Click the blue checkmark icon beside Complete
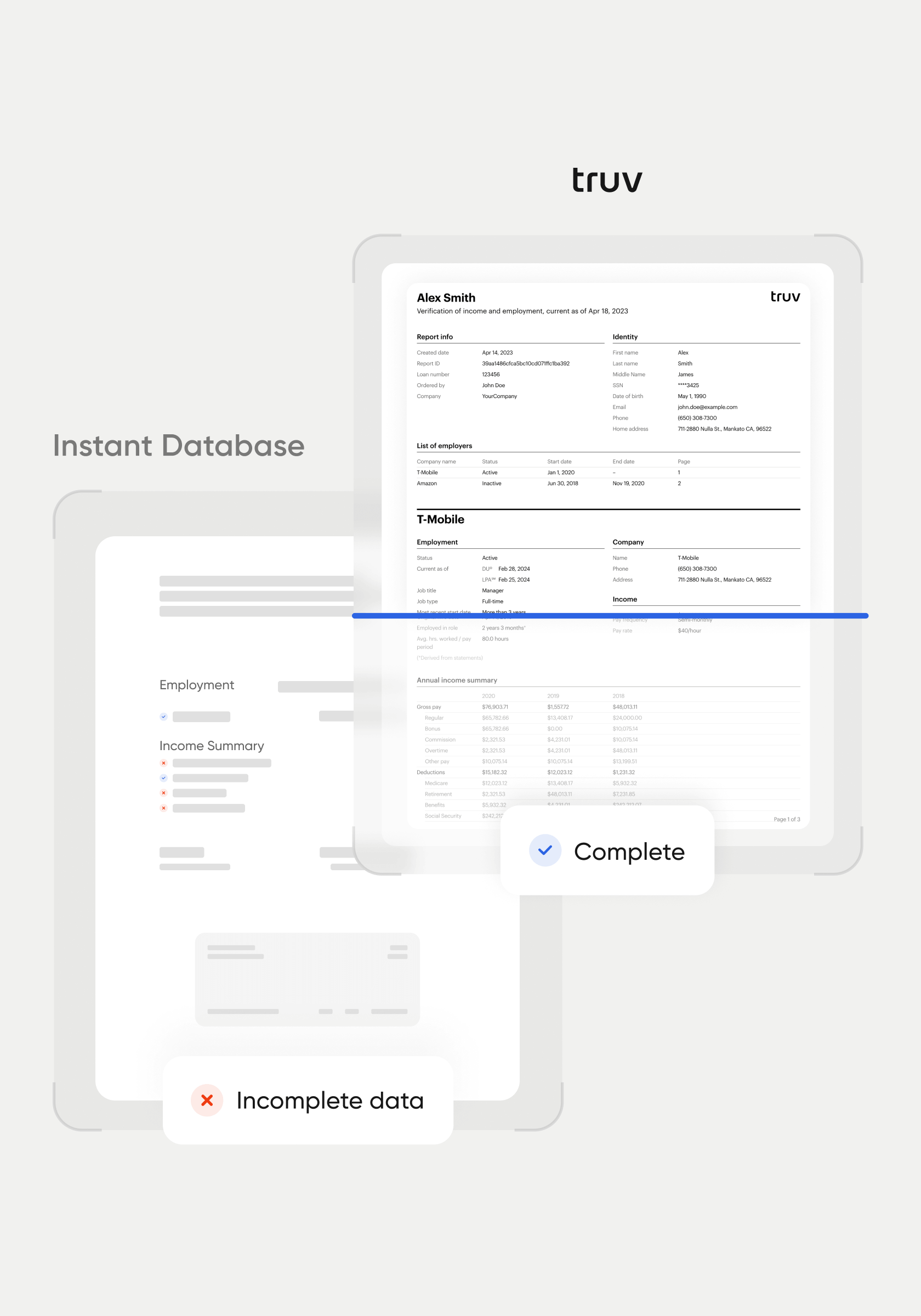921x1316 pixels. coord(544,850)
